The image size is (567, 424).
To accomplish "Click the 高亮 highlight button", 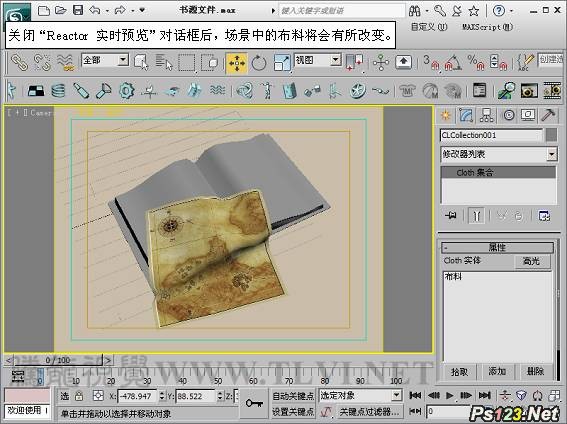I will click(x=532, y=261).
